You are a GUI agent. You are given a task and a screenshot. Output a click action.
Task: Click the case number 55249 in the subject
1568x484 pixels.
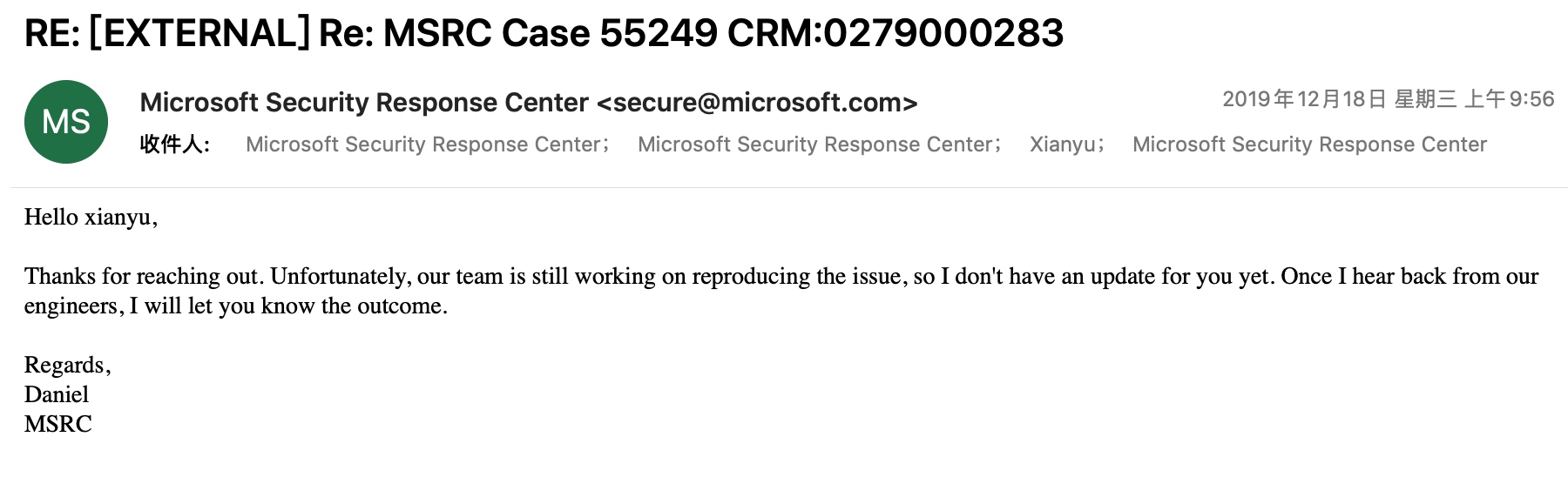659,34
